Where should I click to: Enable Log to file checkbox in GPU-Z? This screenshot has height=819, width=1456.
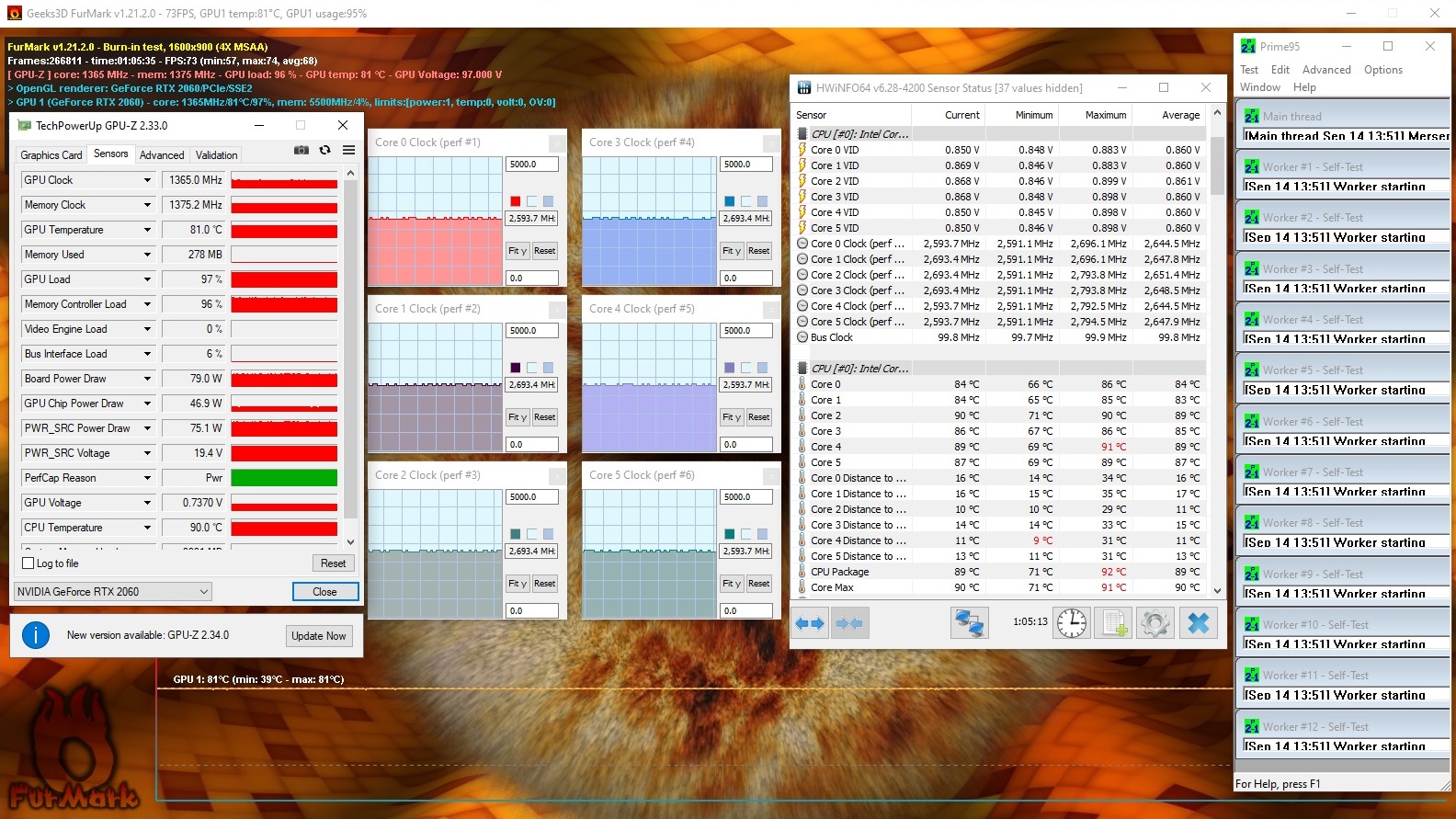click(x=28, y=563)
